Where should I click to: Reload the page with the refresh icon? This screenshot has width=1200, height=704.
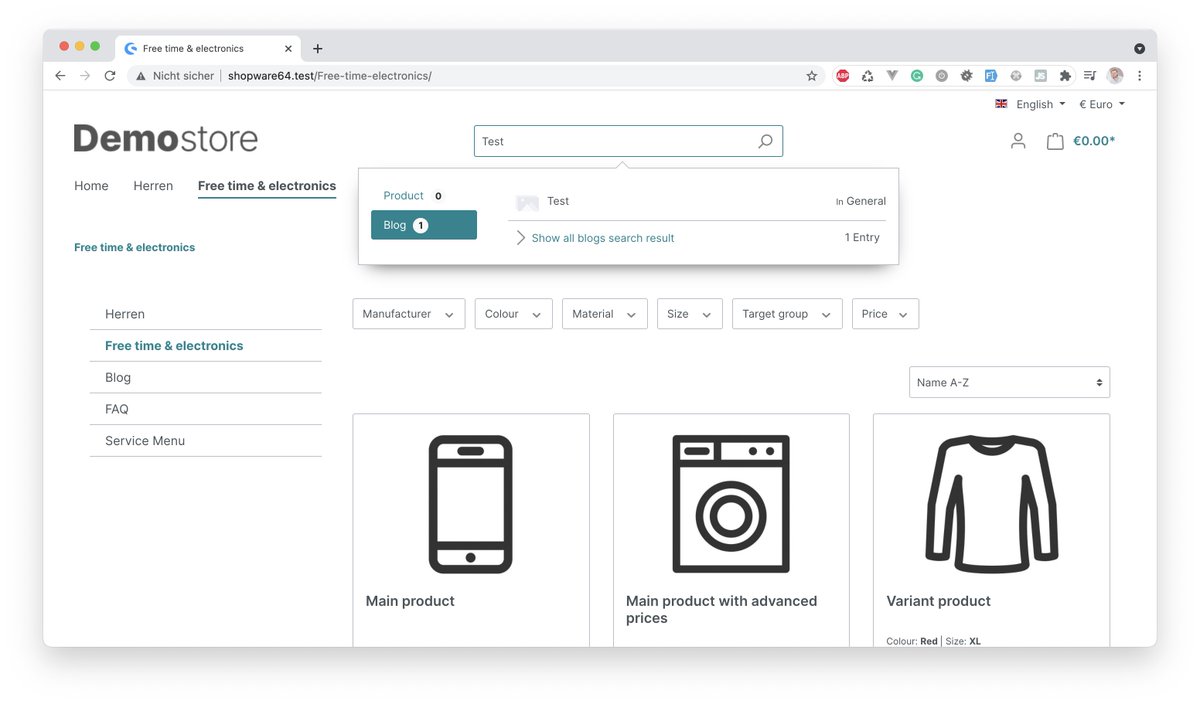tap(110, 75)
